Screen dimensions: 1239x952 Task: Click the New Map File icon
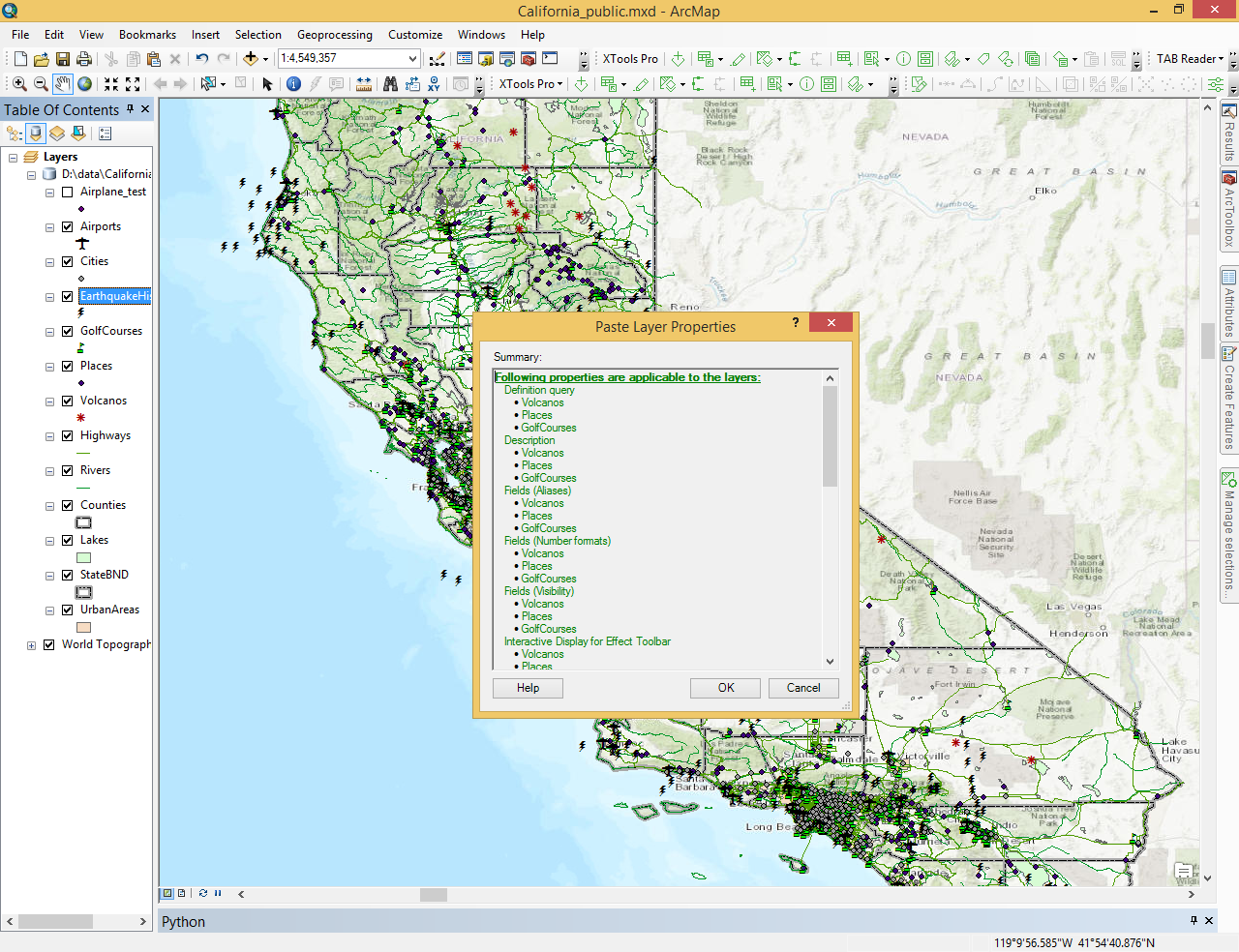tap(19, 59)
